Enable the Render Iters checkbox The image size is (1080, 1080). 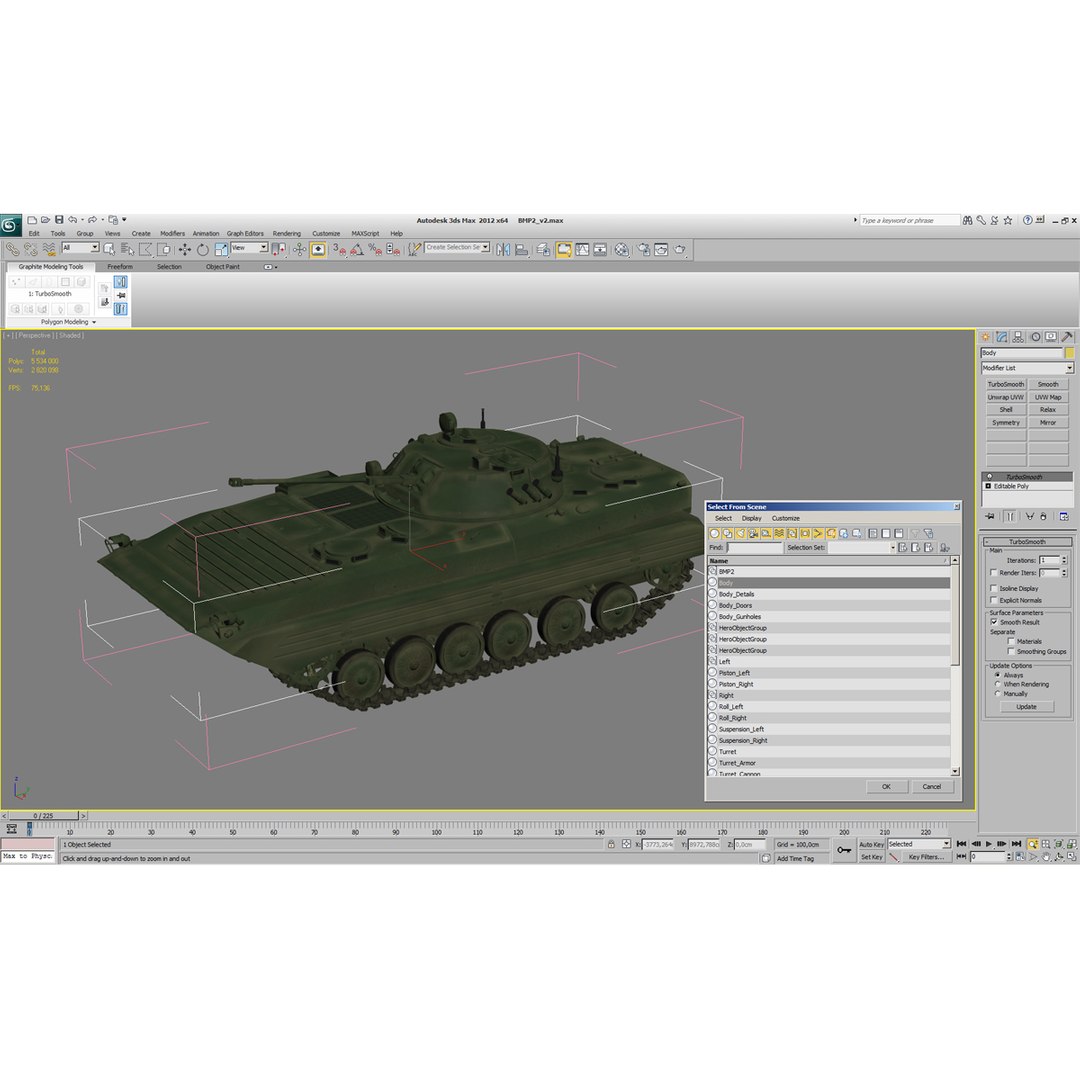tap(993, 572)
